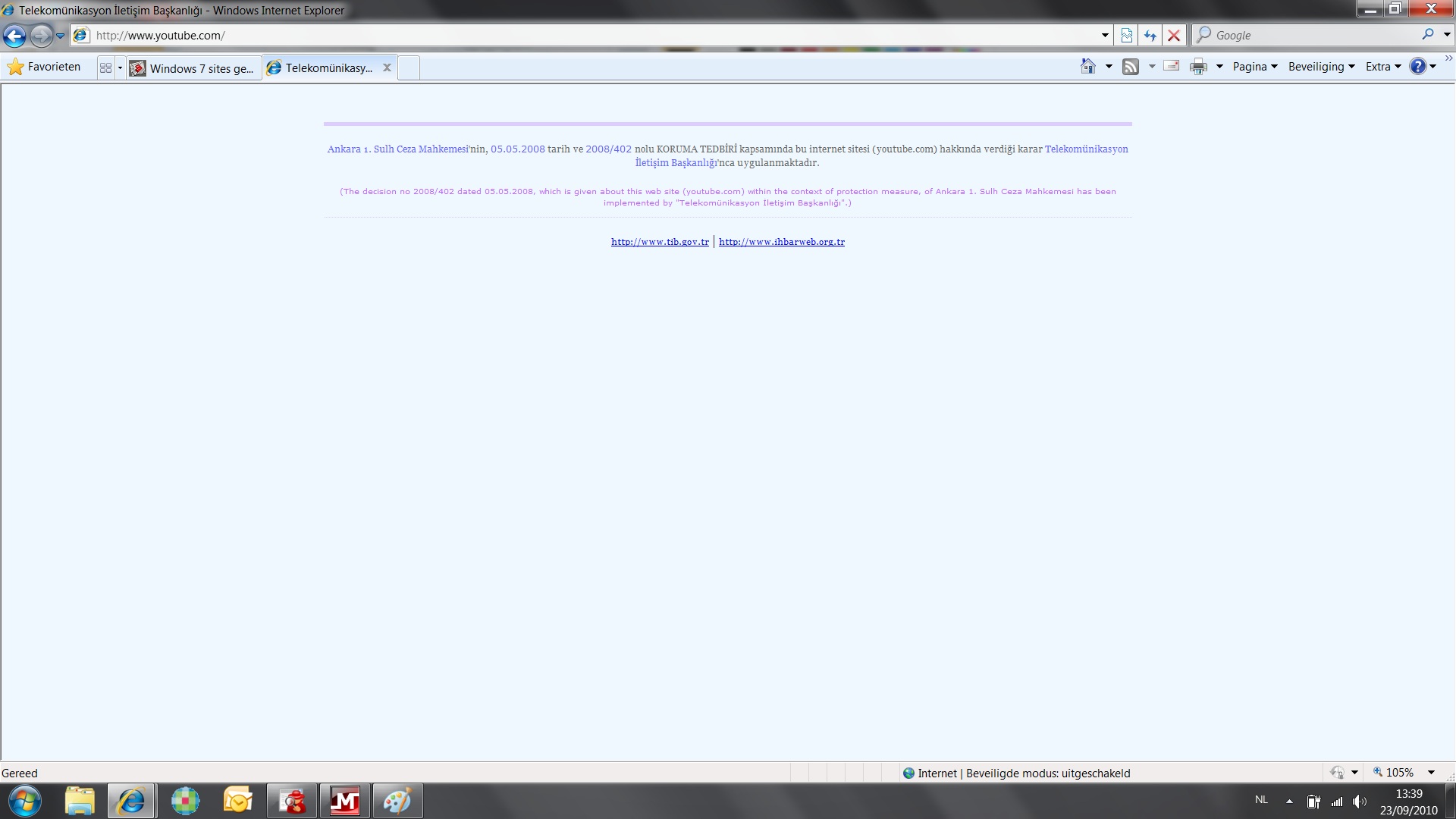Open the red toolbox taskbar app
Image resolution: width=1456 pixels, height=819 pixels.
point(292,801)
